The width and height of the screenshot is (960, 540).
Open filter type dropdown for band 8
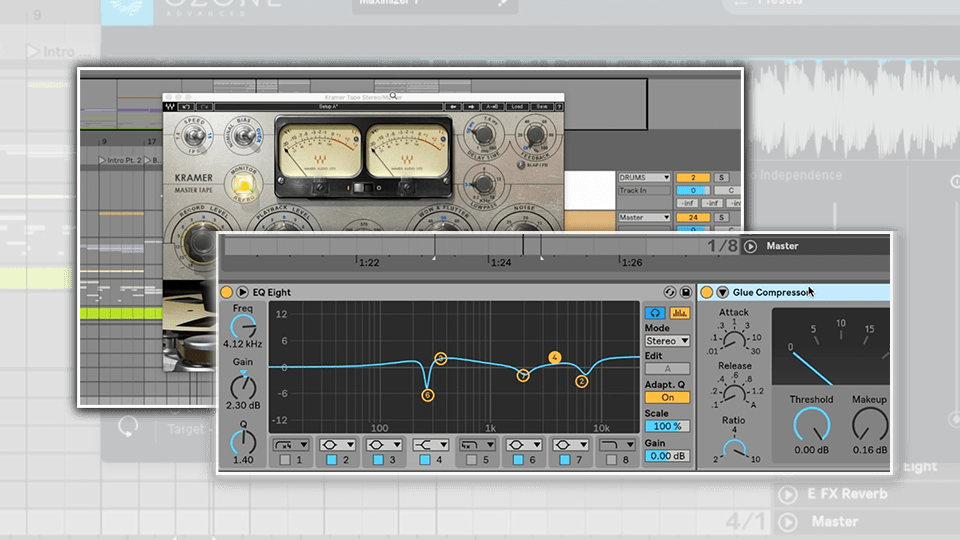point(617,444)
